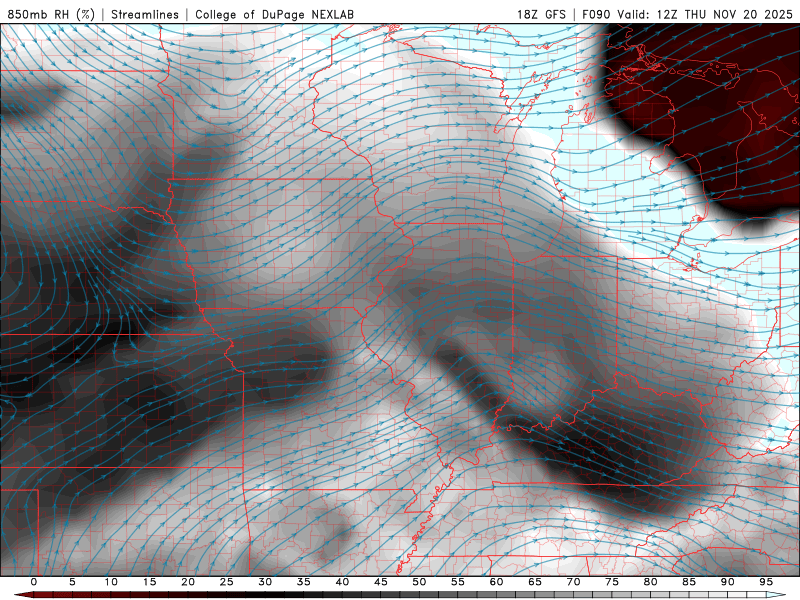Click the "15" value on the RH scale
800x600 pixels.
pos(149,582)
